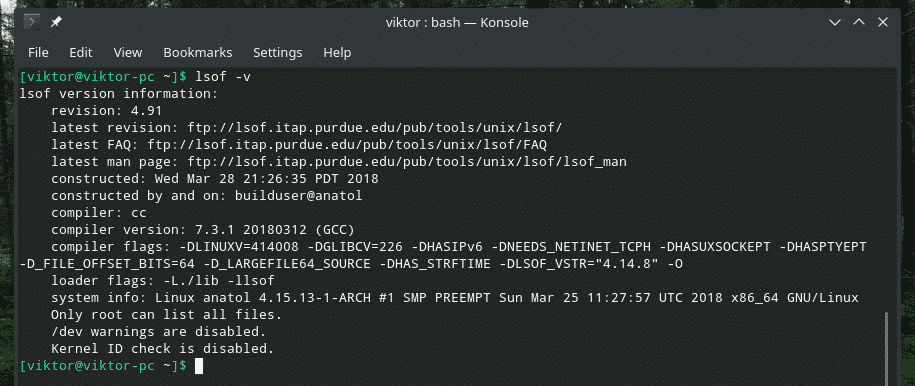
Task: Click the lsof_man man page URL
Action: click(x=407, y=162)
